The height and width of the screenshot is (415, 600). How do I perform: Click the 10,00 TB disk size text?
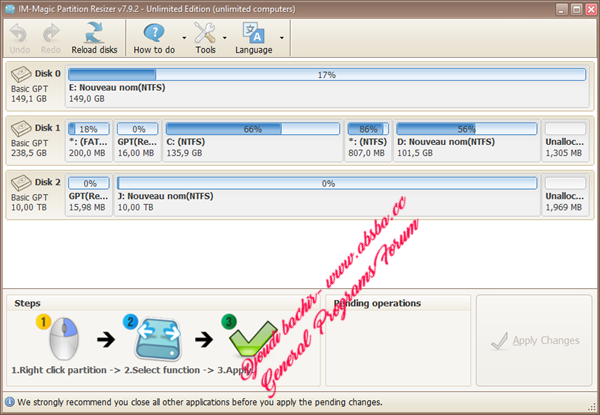[x=29, y=207]
